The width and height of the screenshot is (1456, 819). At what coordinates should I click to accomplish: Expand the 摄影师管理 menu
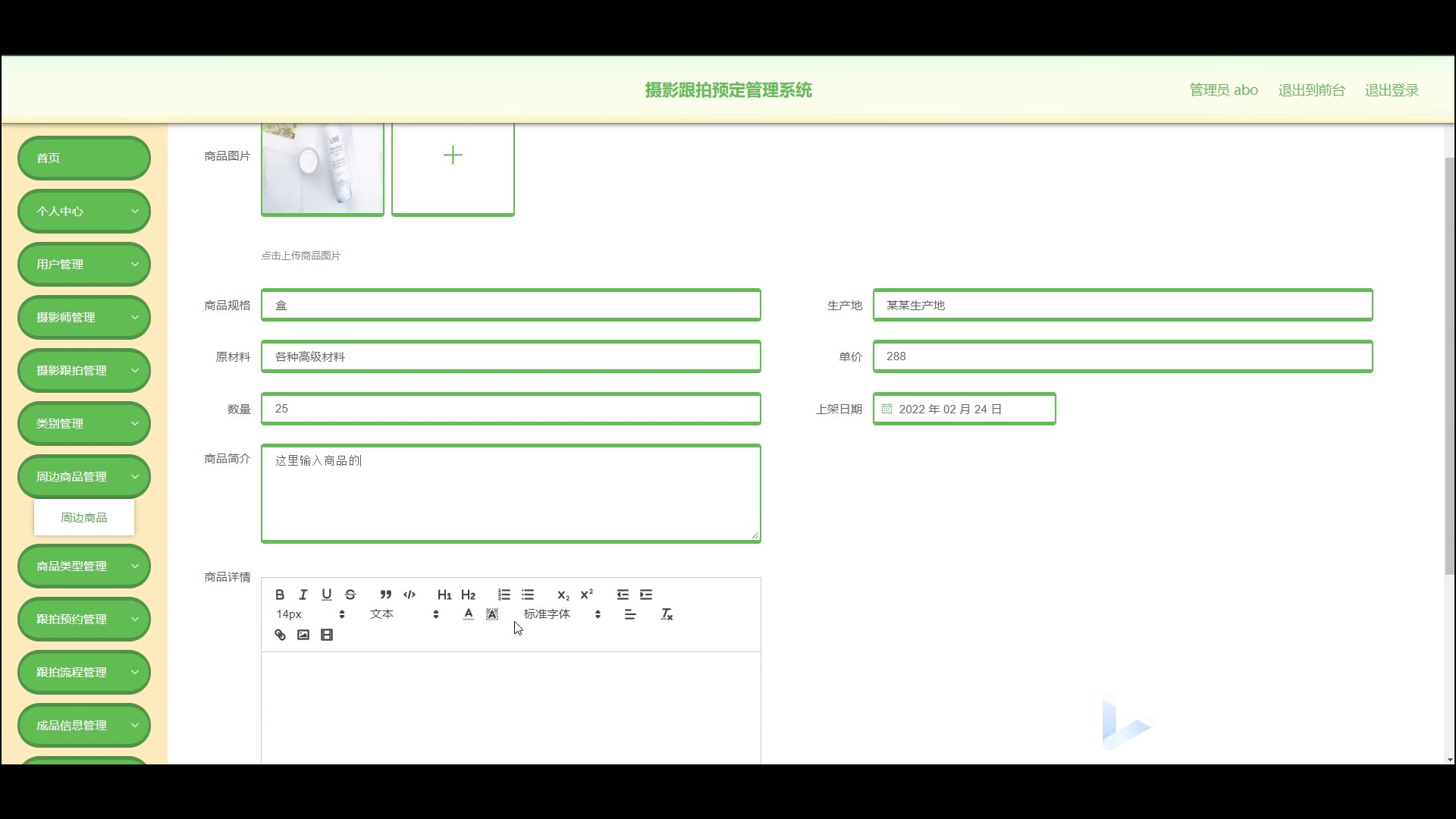(84, 317)
